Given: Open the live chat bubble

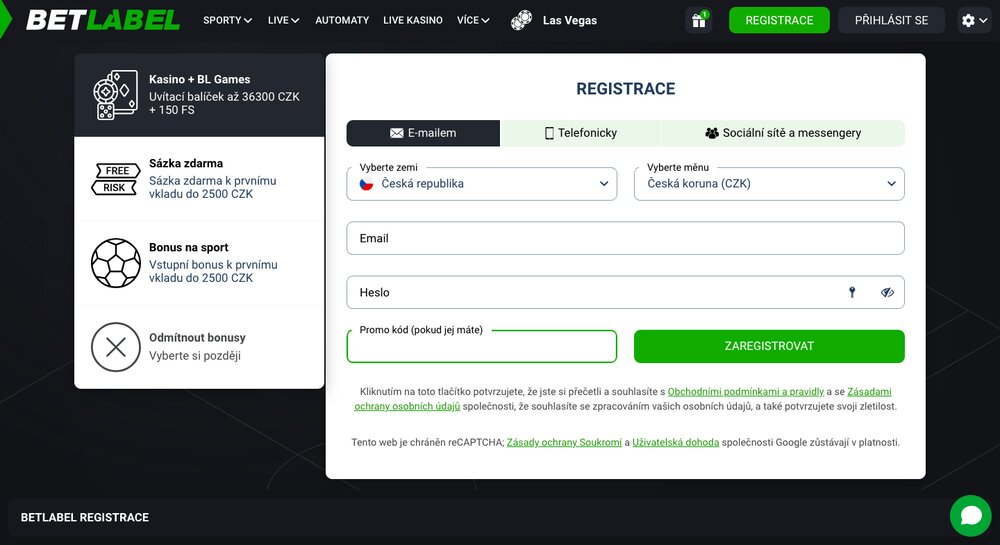Looking at the screenshot, I should coord(971,516).
